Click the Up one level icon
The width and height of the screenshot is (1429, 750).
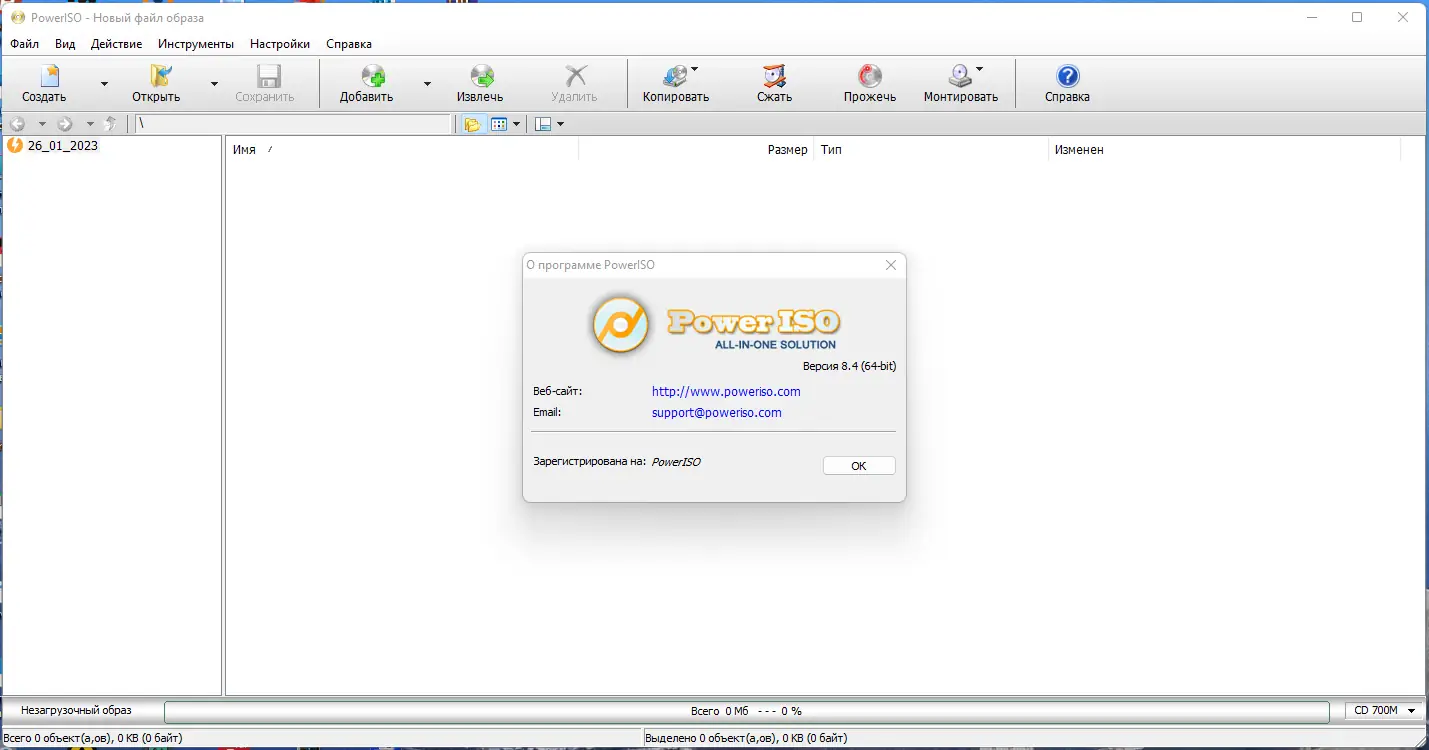tap(111, 124)
